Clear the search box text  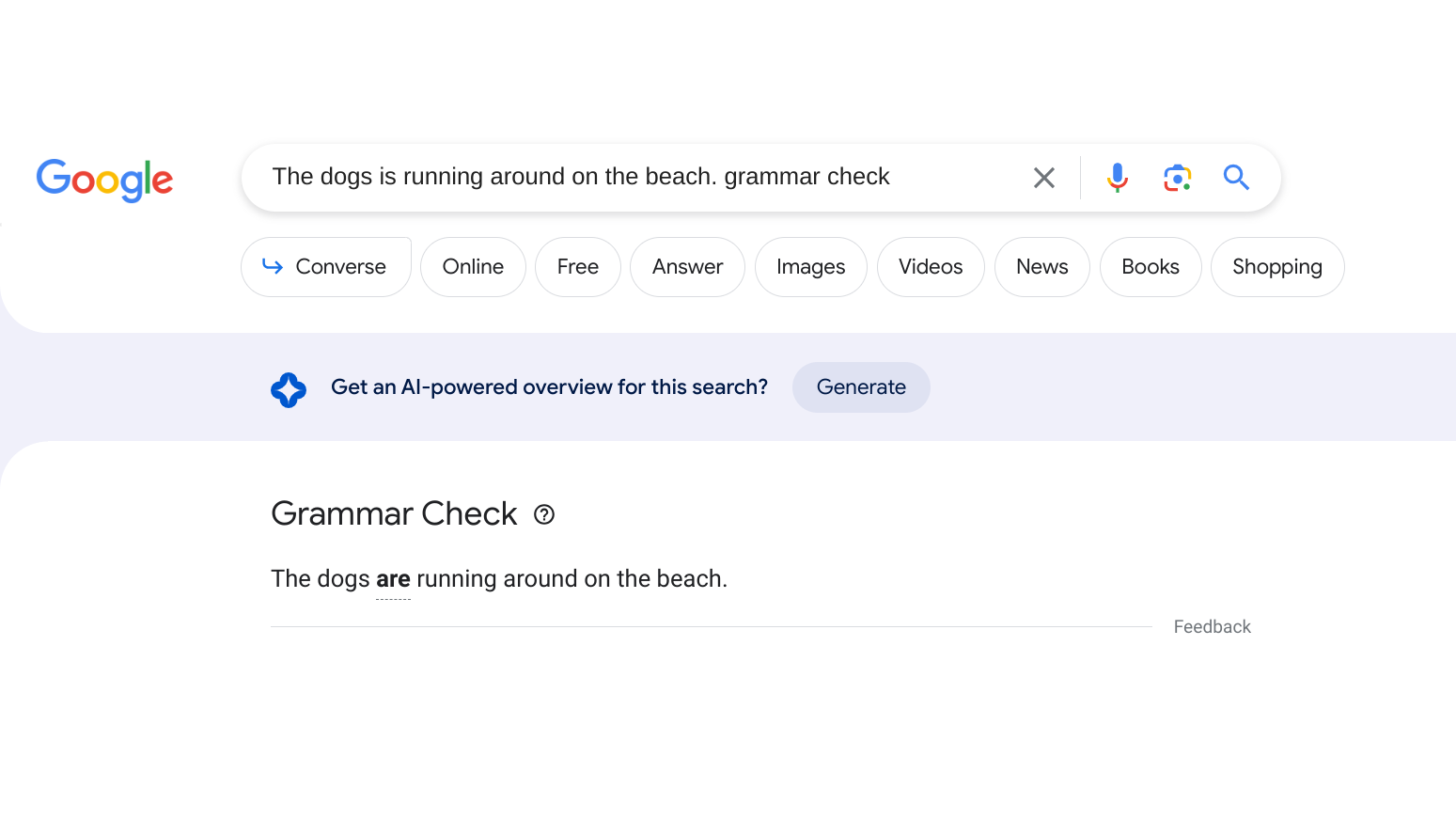[x=1043, y=178]
